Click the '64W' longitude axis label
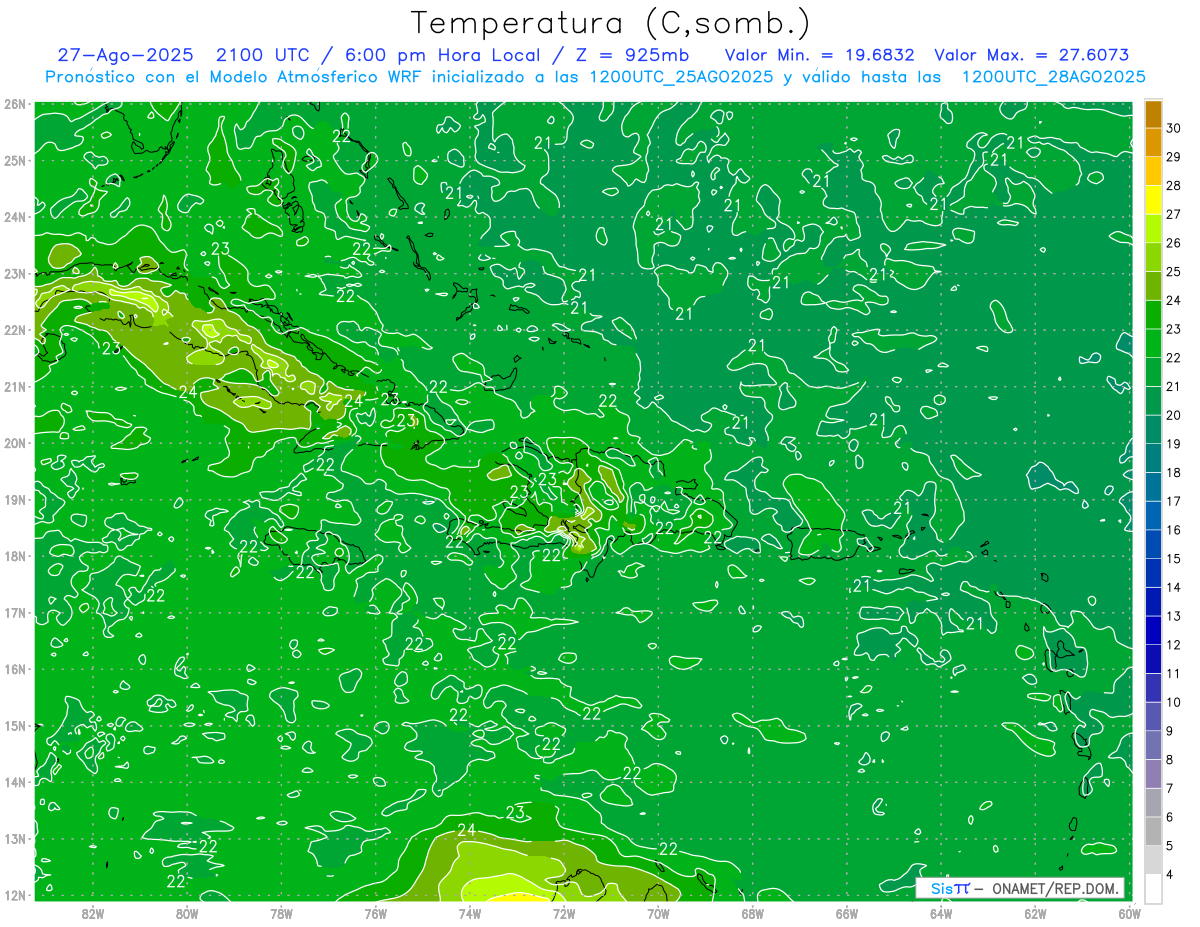 (941, 913)
